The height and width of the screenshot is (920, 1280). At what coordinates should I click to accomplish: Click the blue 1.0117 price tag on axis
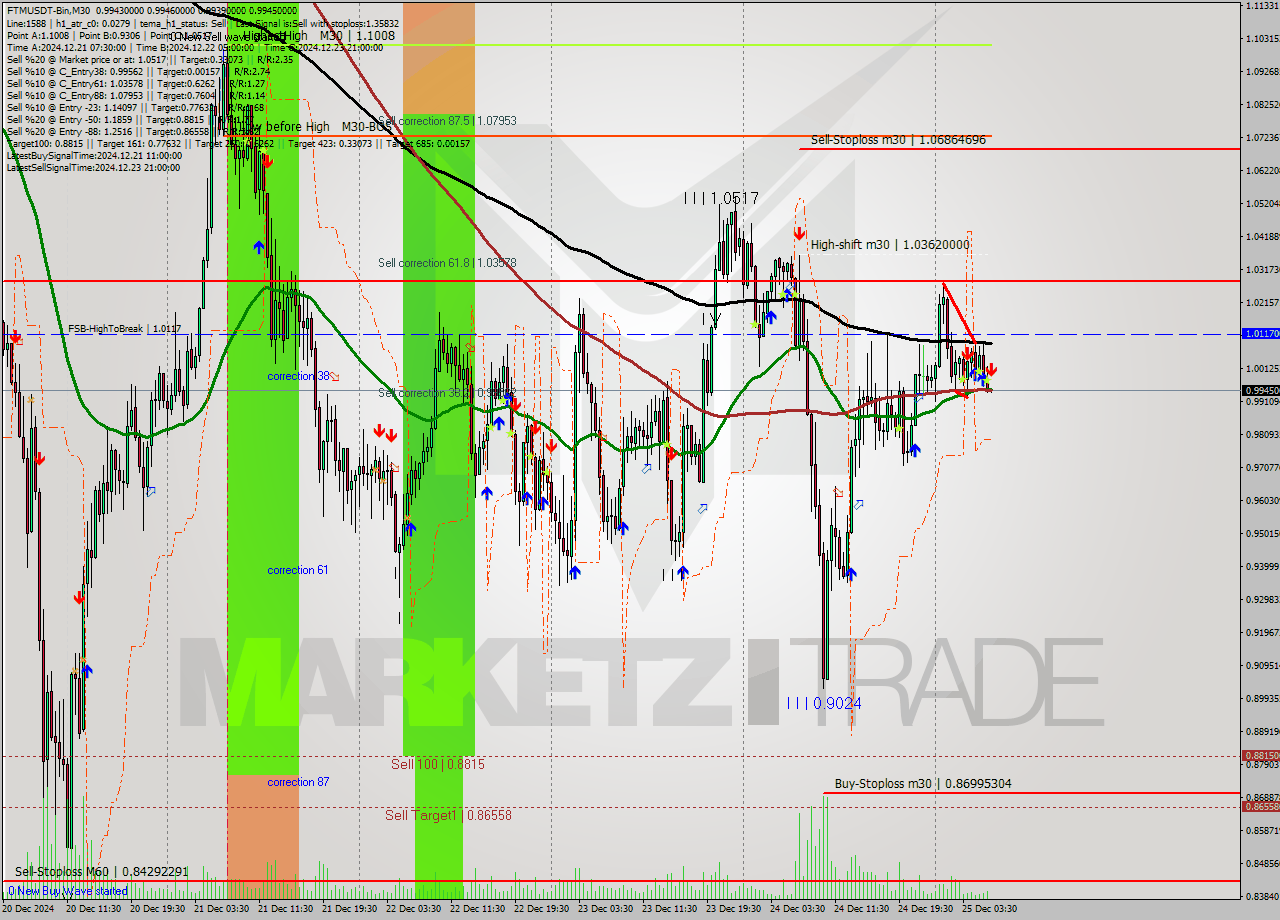[x=1260, y=334]
